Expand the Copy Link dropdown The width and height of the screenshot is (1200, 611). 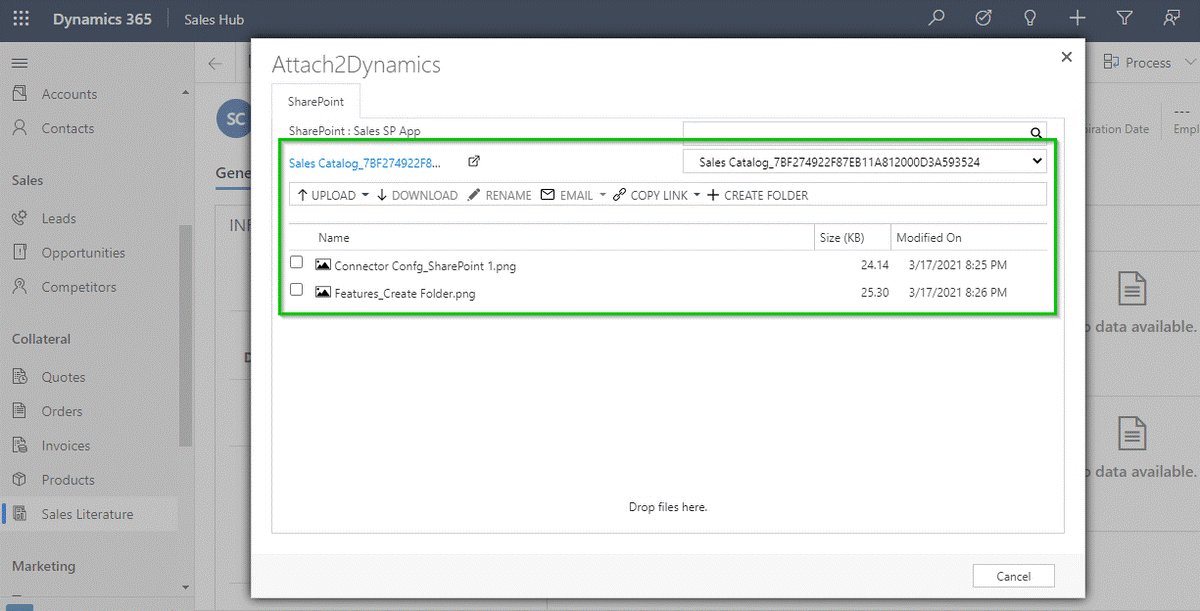click(697, 195)
